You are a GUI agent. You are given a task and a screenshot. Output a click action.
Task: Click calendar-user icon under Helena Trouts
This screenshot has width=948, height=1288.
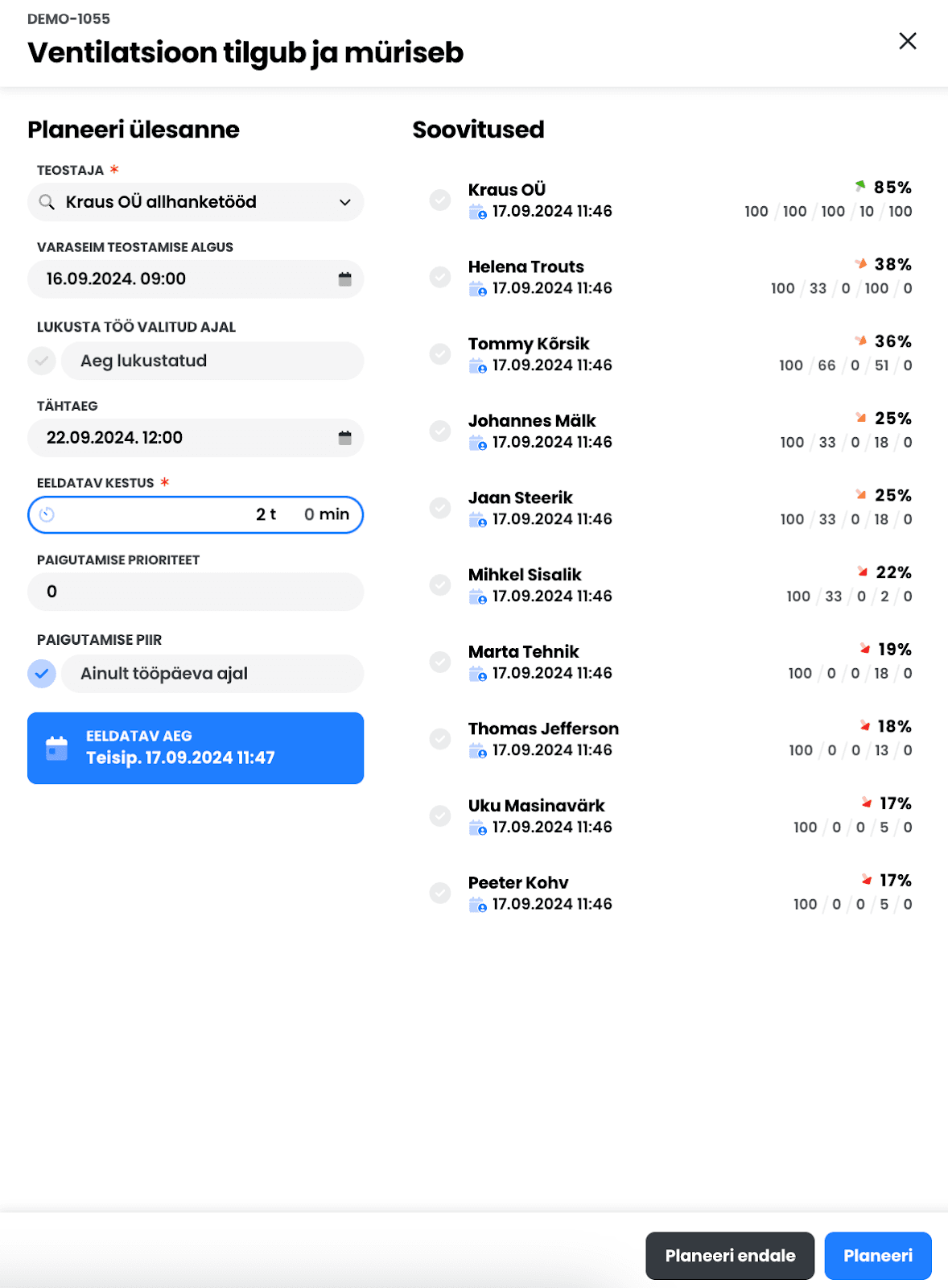click(477, 289)
